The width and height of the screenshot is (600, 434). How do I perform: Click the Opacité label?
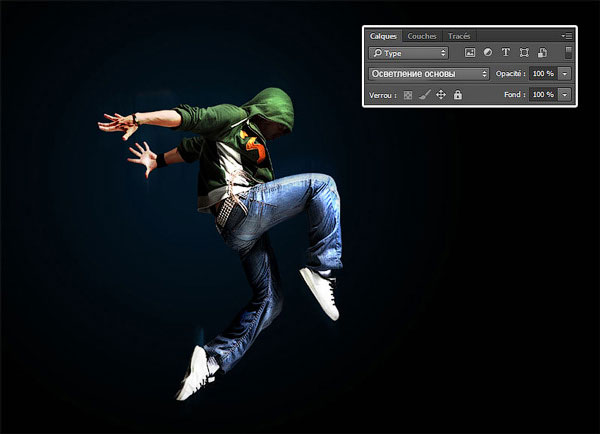(510, 73)
